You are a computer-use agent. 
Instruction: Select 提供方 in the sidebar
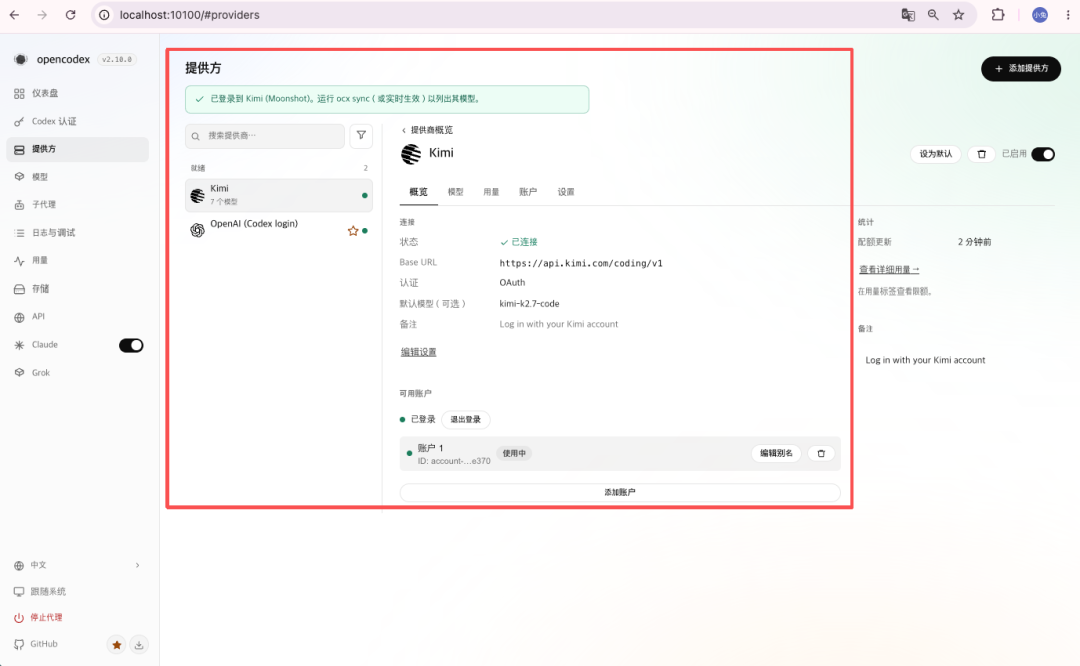pyautogui.click(x=77, y=149)
